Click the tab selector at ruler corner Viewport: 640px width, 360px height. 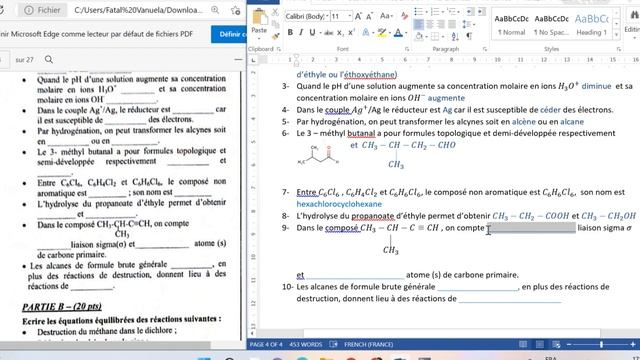253,60
